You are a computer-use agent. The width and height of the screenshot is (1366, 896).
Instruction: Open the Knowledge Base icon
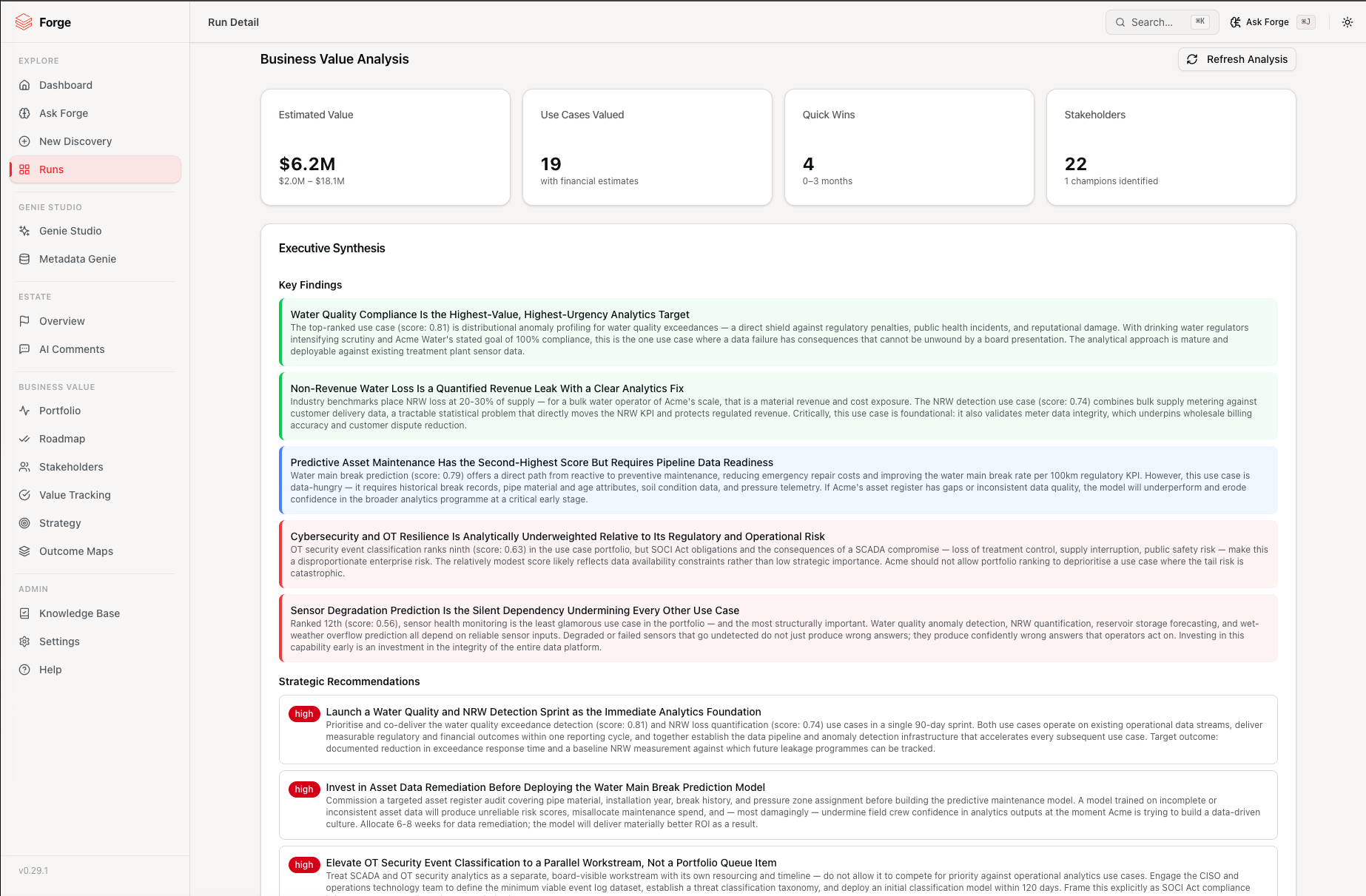coord(24,613)
